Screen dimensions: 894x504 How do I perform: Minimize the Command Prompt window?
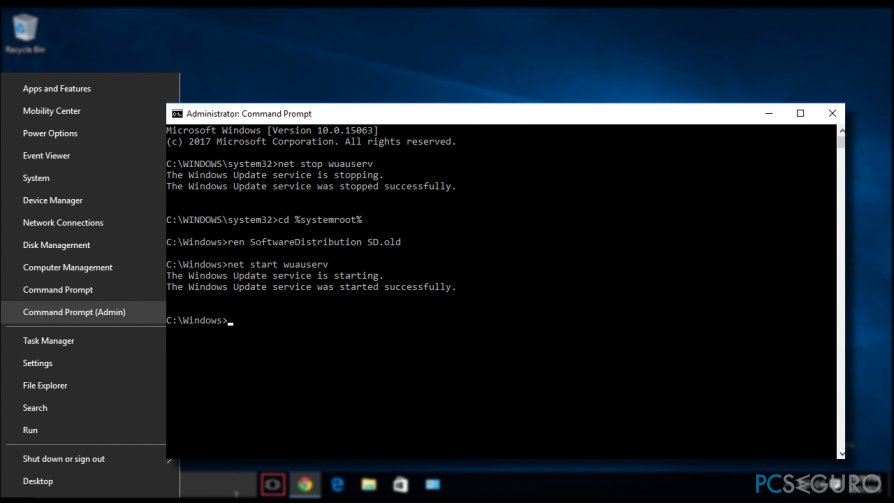769,113
